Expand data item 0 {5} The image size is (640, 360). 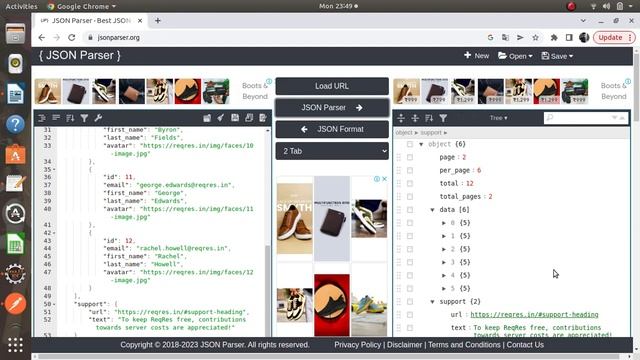(444, 223)
